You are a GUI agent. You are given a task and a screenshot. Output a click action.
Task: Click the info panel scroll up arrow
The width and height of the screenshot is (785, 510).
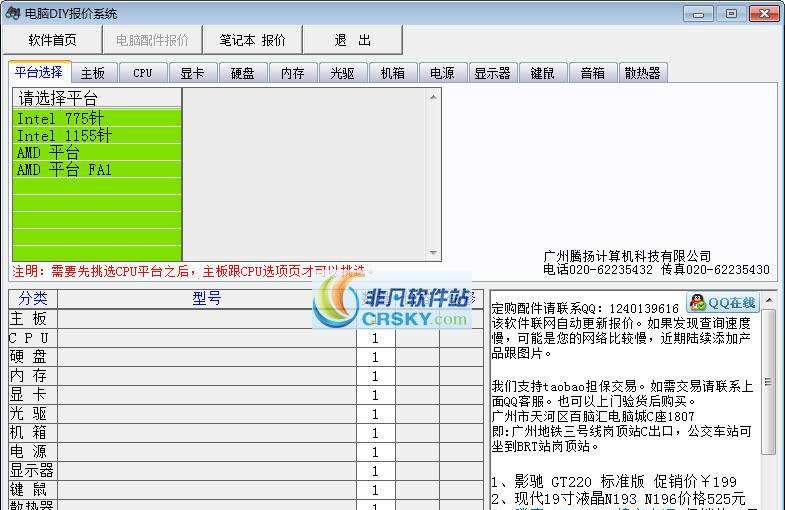coord(768,300)
